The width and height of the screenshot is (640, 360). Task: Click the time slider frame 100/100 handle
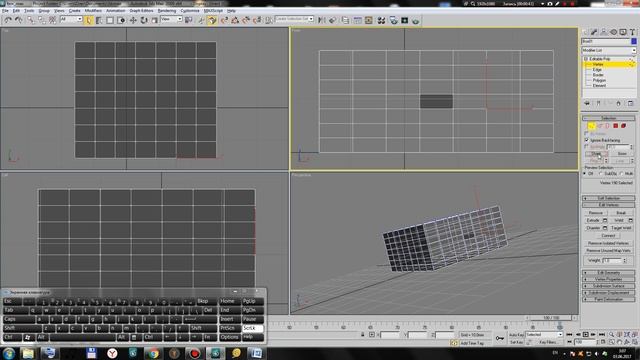pos(551,318)
